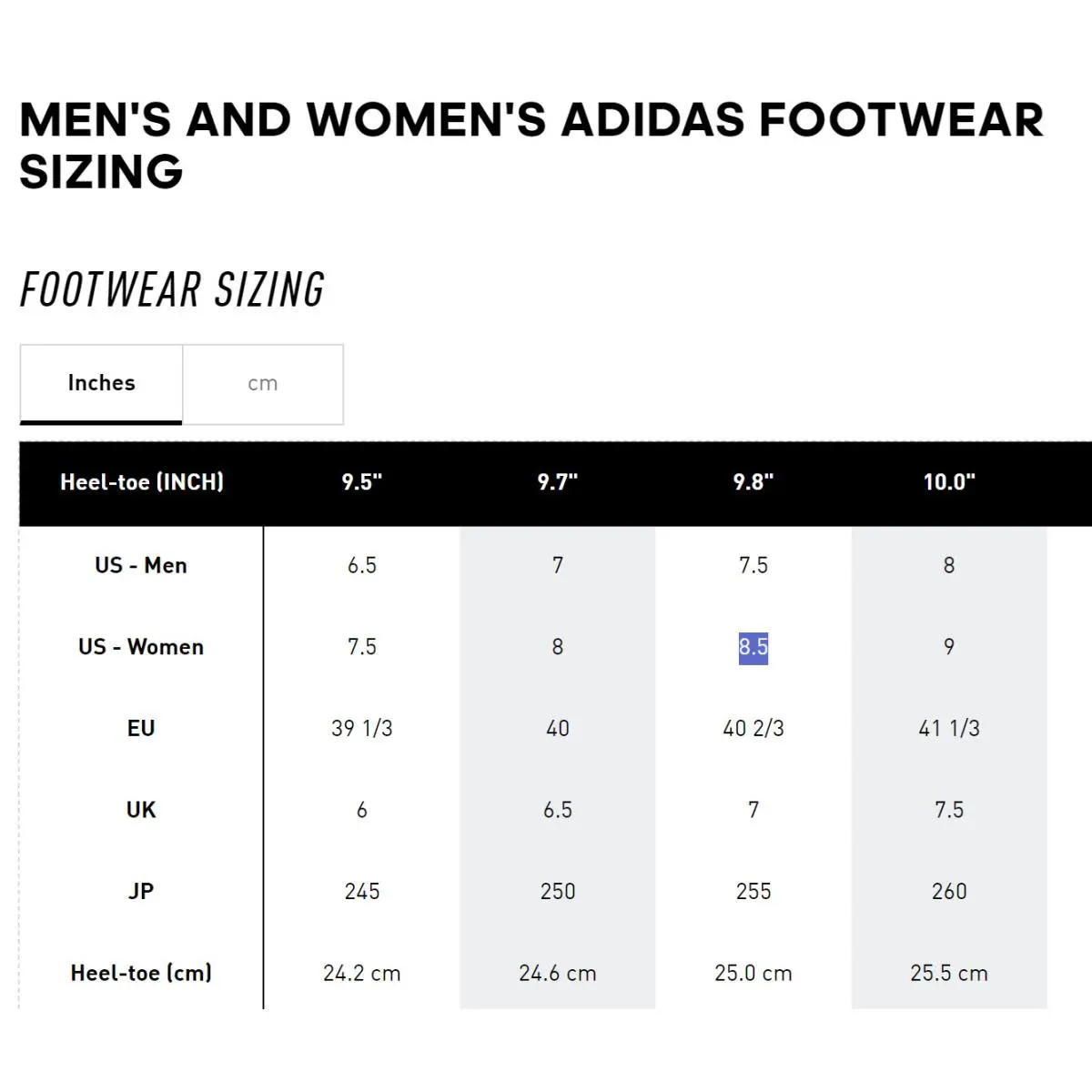The image size is (1092, 1092).
Task: Click the 25.5 cm heel-toe cell
Action: (949, 973)
